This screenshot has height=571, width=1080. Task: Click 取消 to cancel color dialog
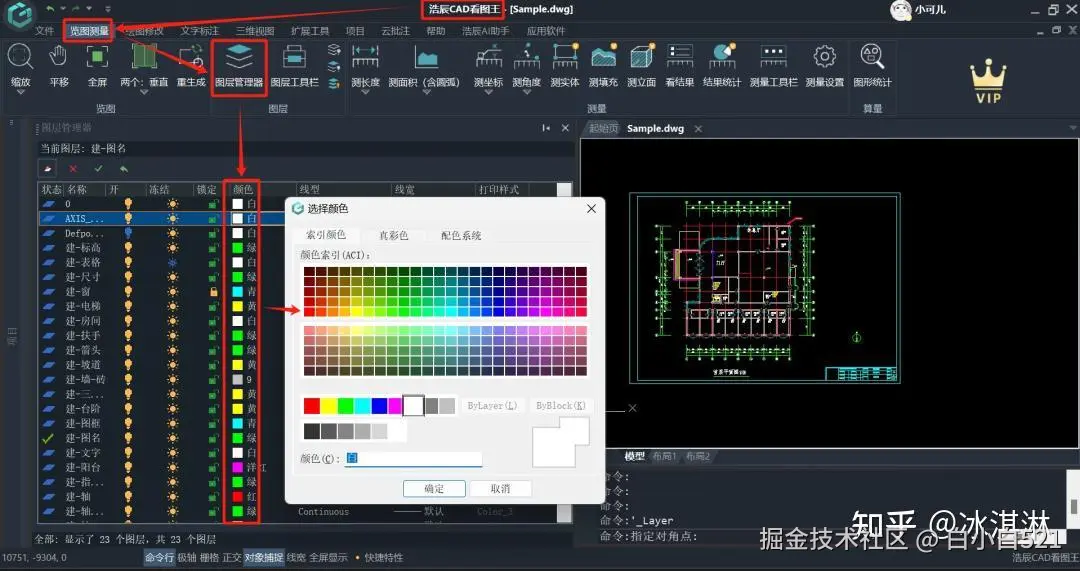500,488
